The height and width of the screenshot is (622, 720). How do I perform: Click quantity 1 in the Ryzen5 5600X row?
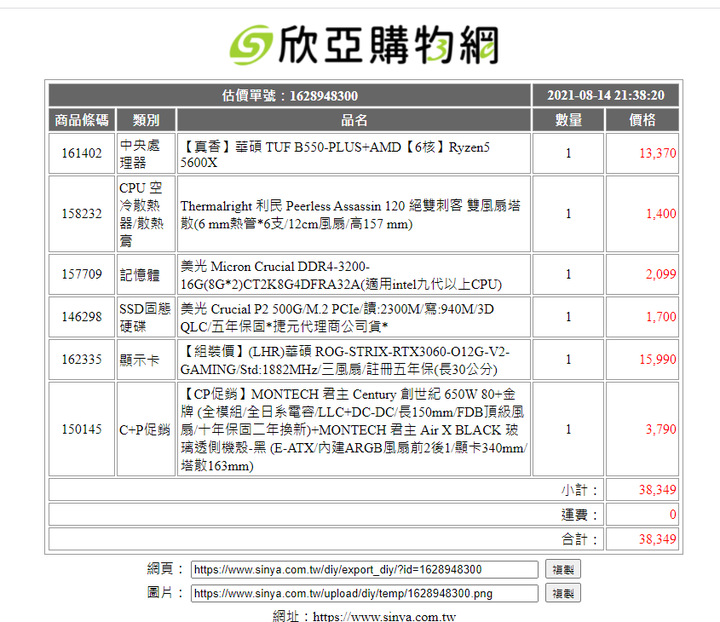tap(568, 153)
